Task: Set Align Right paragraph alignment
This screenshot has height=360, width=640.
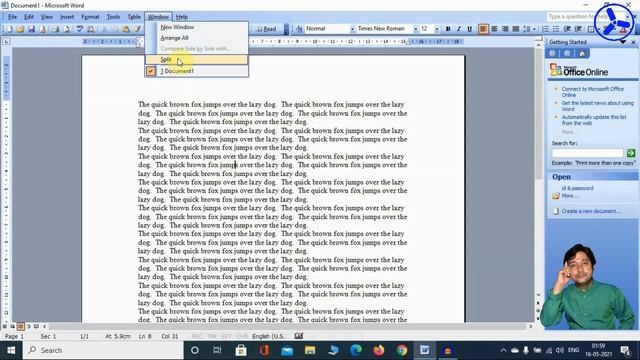Action: [x=505, y=29]
